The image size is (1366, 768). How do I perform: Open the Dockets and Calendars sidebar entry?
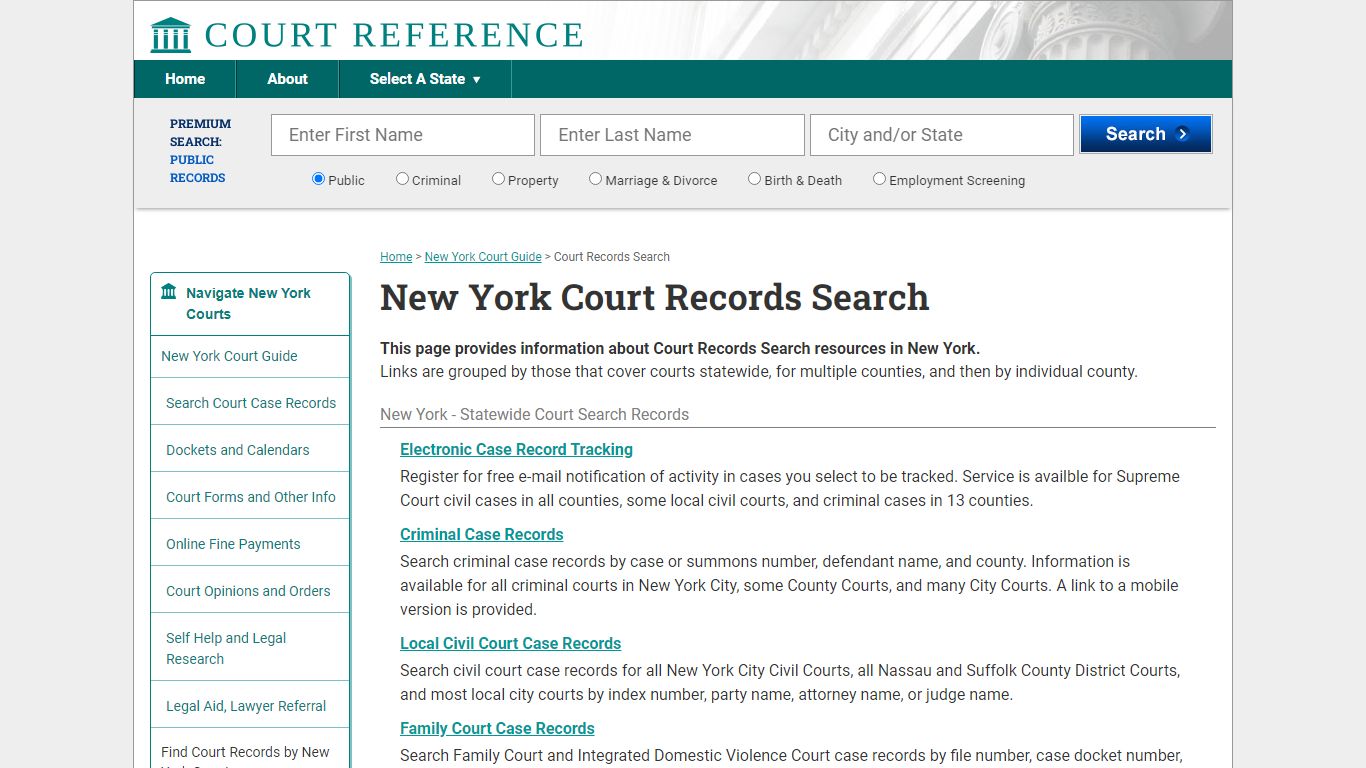coord(237,449)
